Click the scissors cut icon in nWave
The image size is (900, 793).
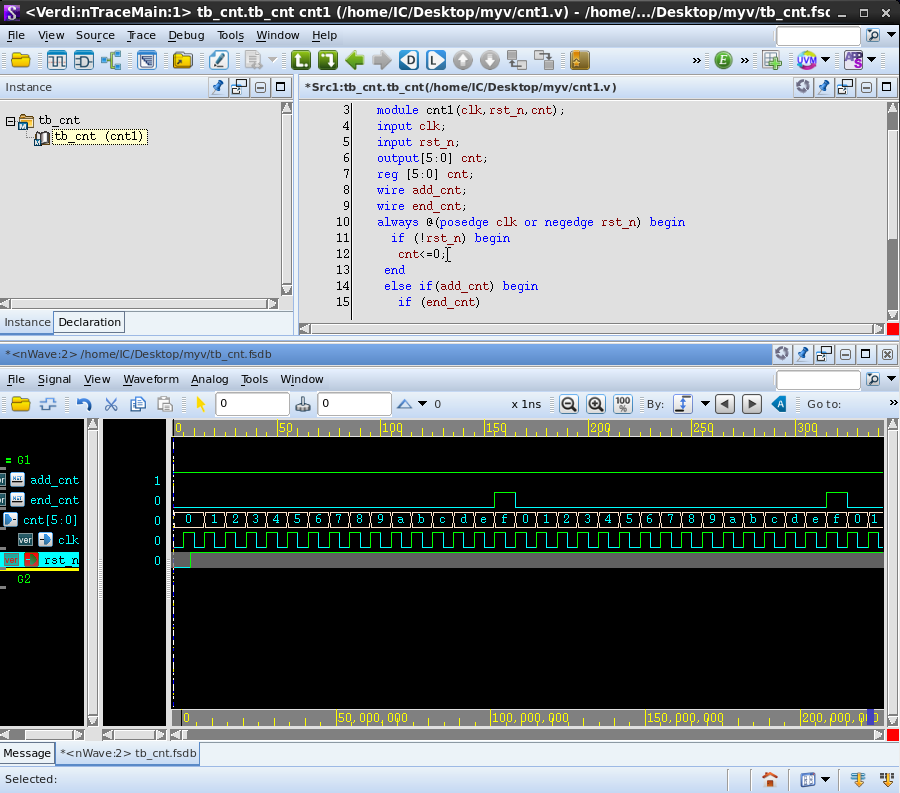click(111, 404)
